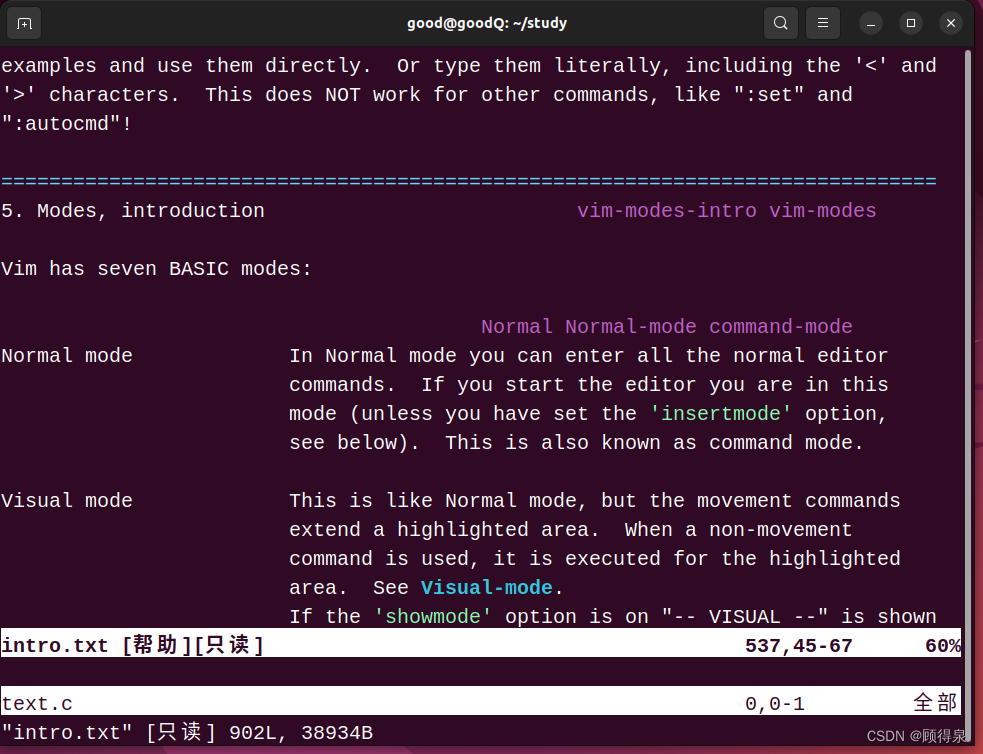This screenshot has width=983, height=754.
Task: Click the 'insertmode' option tag
Action: 720,413
